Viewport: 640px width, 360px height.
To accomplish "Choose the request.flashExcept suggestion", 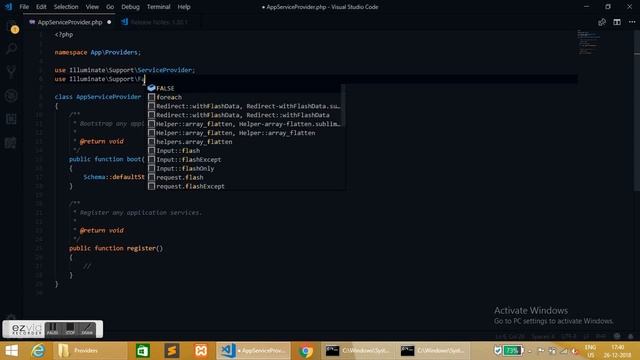I will click(245, 186).
